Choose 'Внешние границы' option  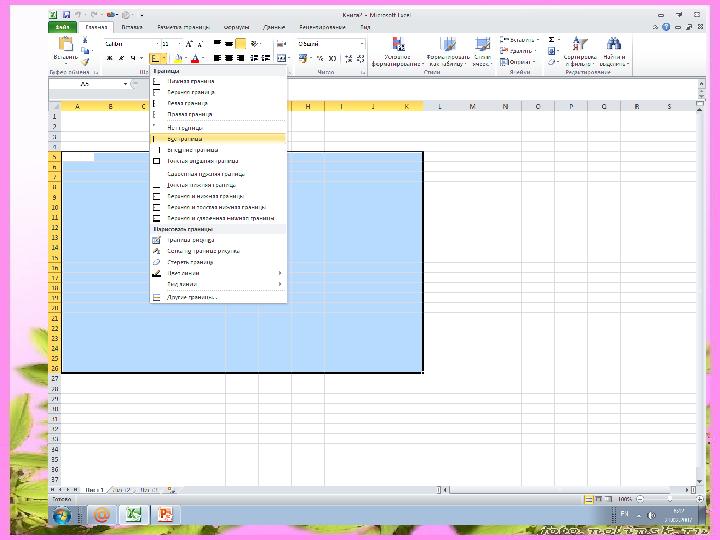(218, 150)
